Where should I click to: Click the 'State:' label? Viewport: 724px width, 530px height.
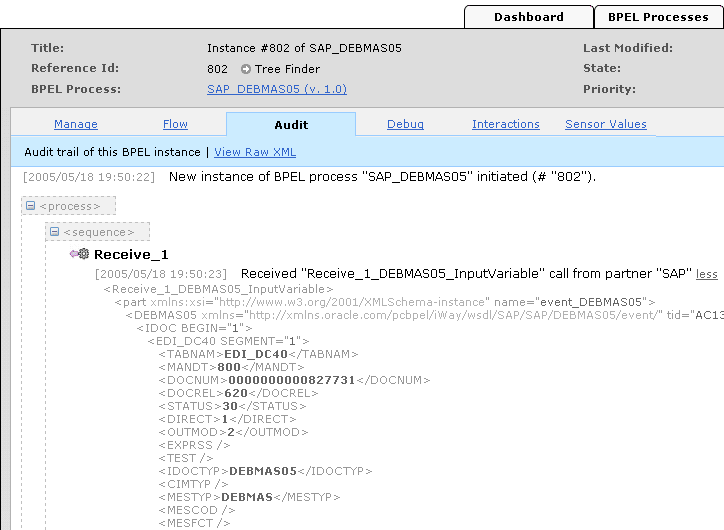602,68
